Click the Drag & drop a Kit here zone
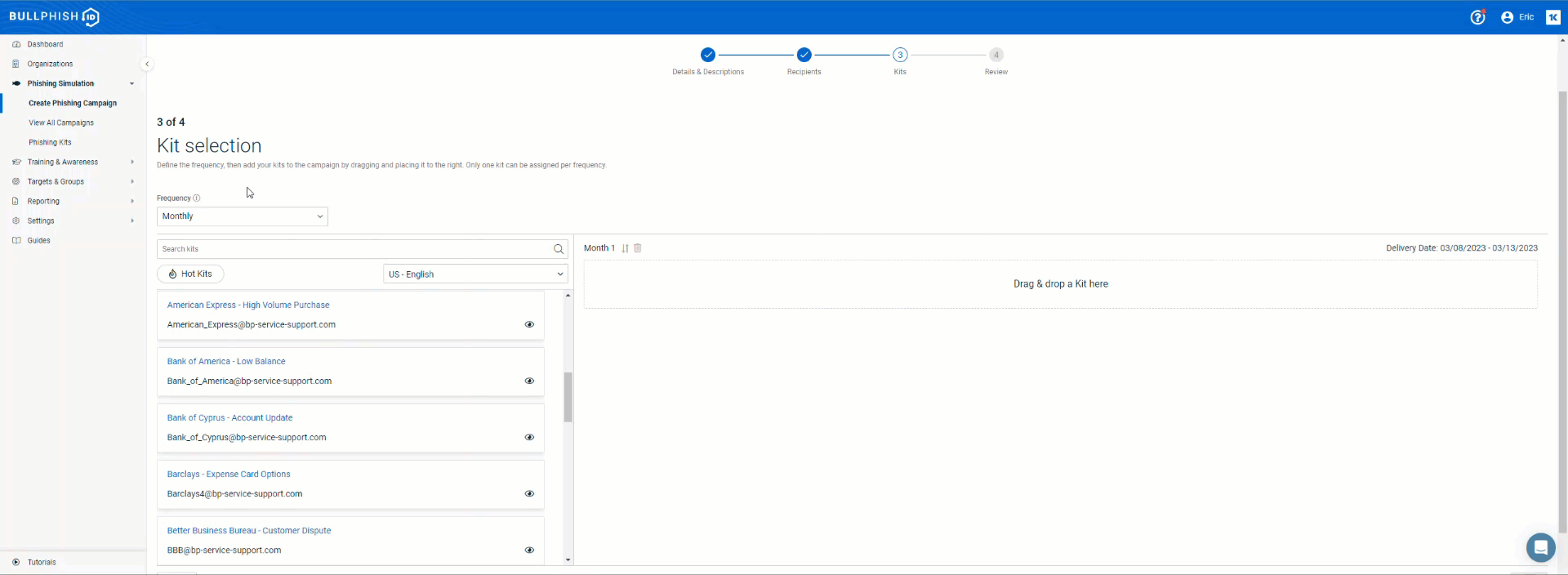Viewport: 1568px width, 575px height. click(1061, 284)
